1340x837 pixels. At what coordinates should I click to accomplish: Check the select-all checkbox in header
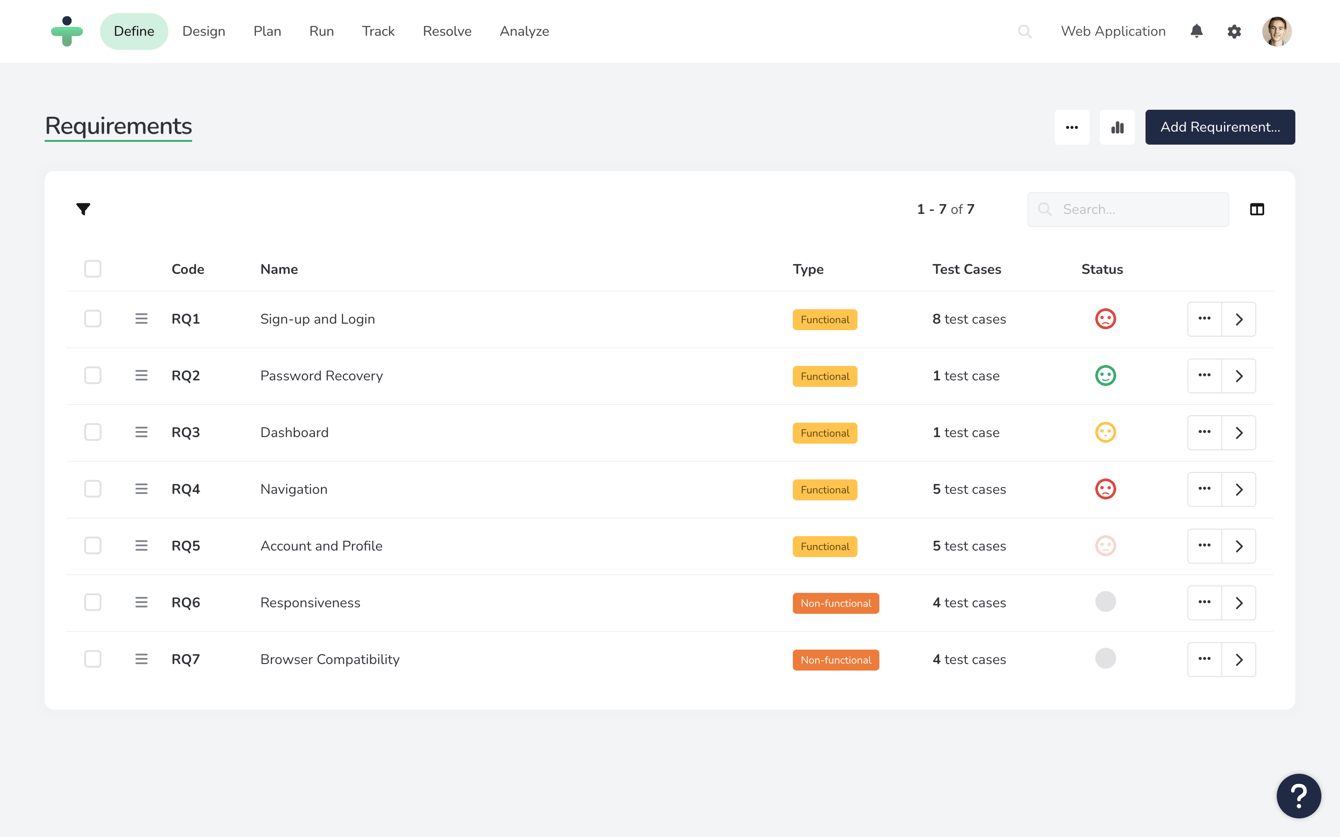(x=93, y=269)
